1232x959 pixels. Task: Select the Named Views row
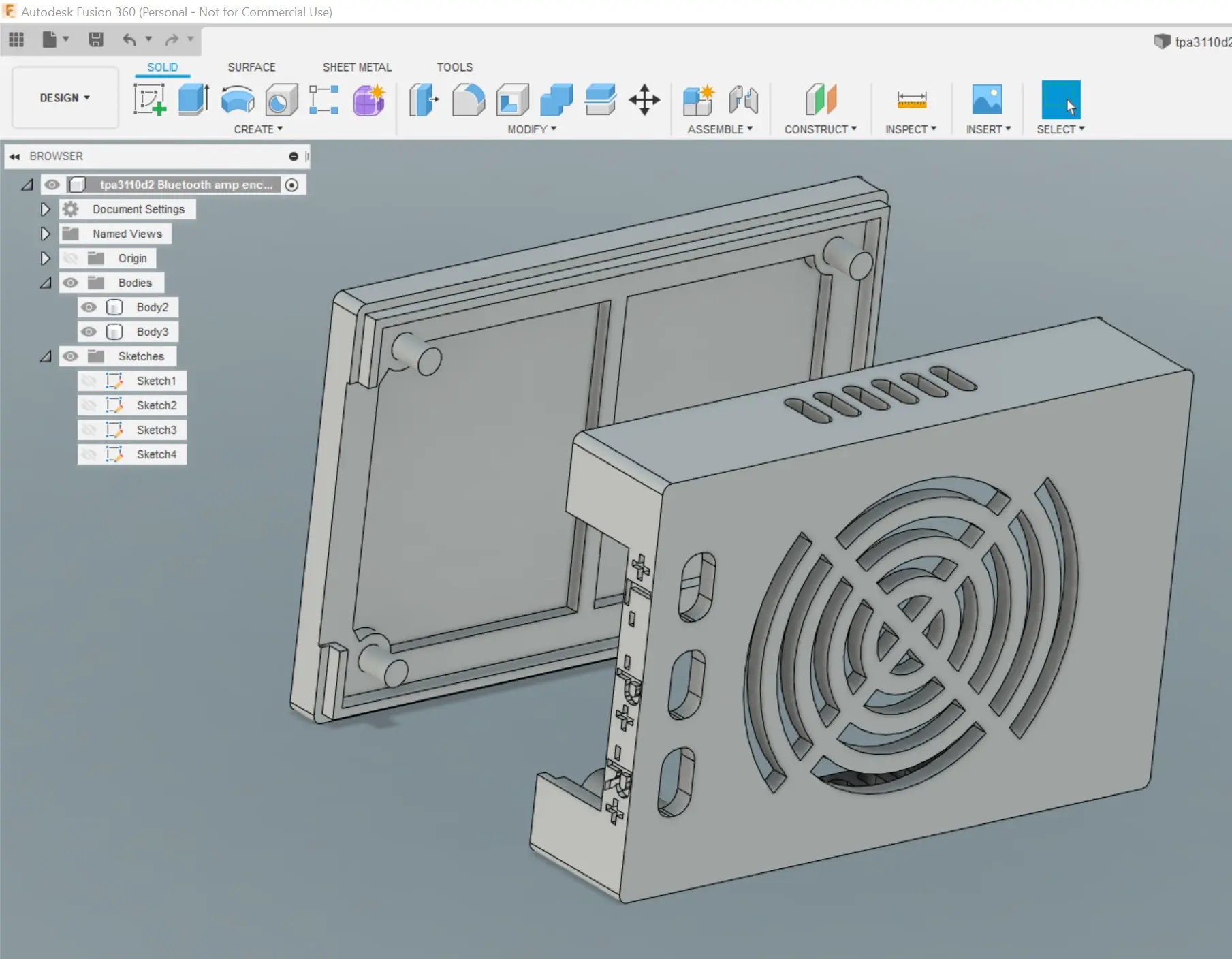[x=115, y=234]
